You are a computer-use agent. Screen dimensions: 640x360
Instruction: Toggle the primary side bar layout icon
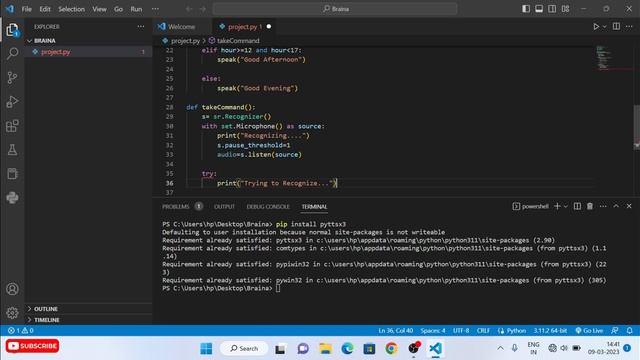coord(526,9)
